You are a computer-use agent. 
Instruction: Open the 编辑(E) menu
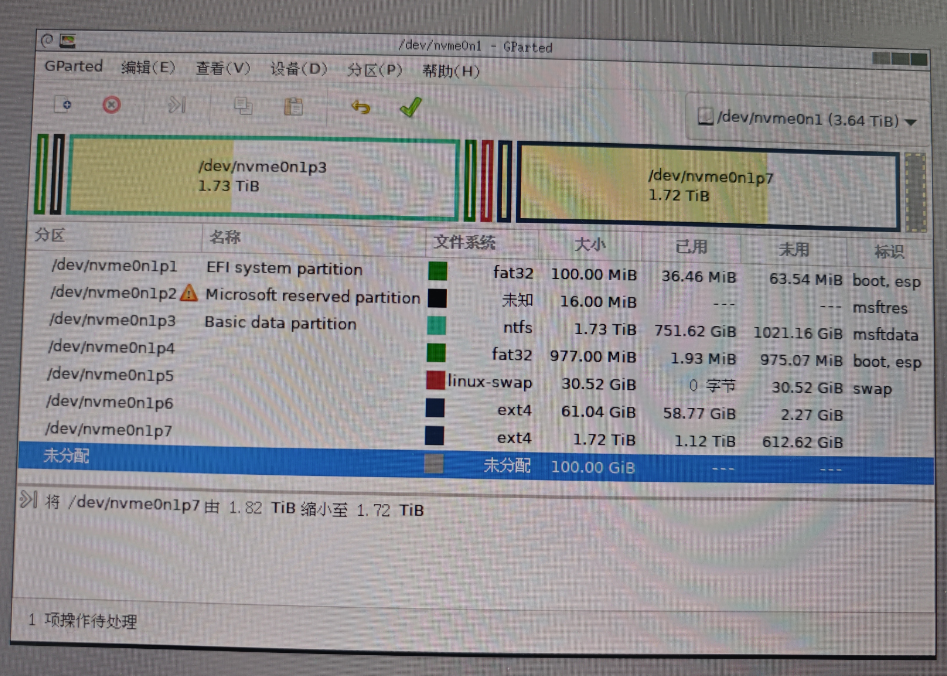coord(148,67)
